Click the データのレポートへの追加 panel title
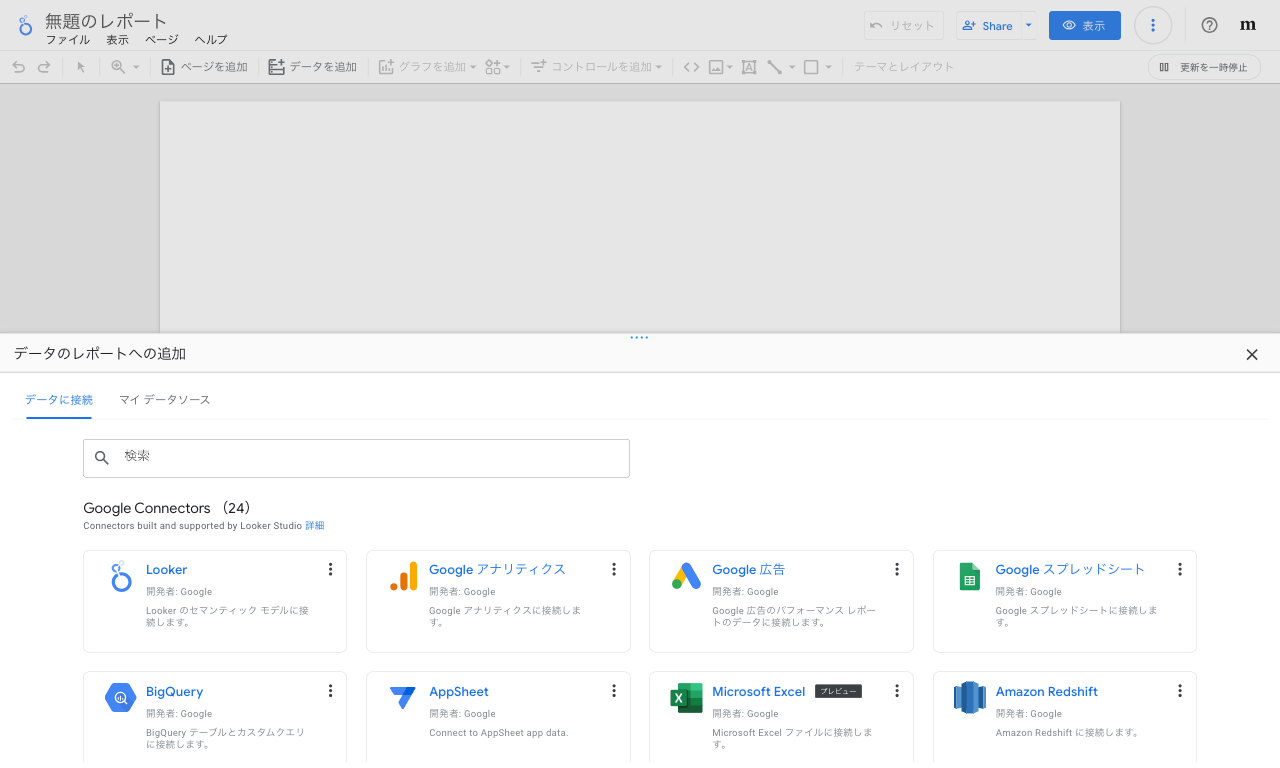Screen dimensions: 1280x768 [x=100, y=354]
